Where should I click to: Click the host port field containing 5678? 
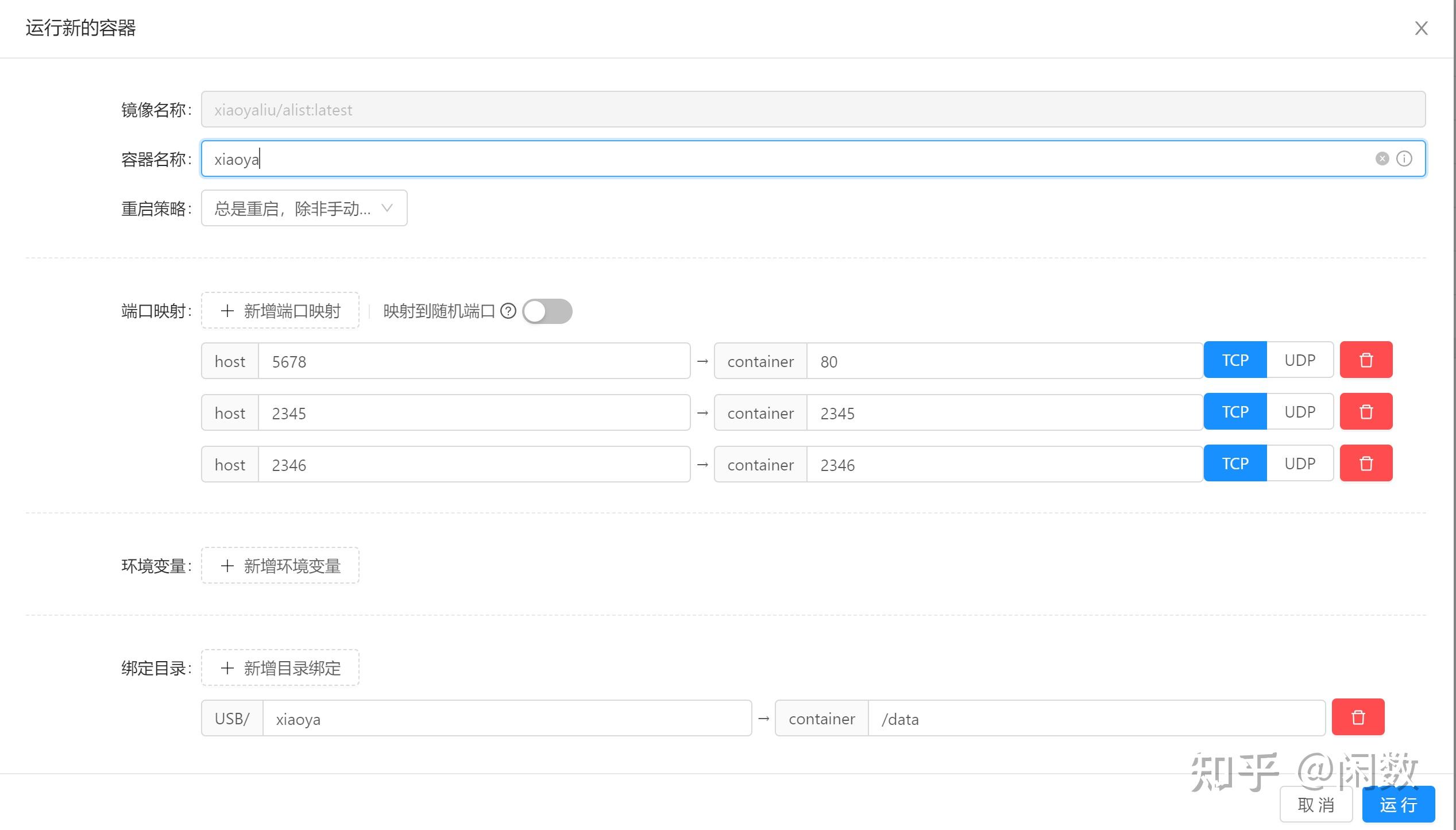pos(473,361)
